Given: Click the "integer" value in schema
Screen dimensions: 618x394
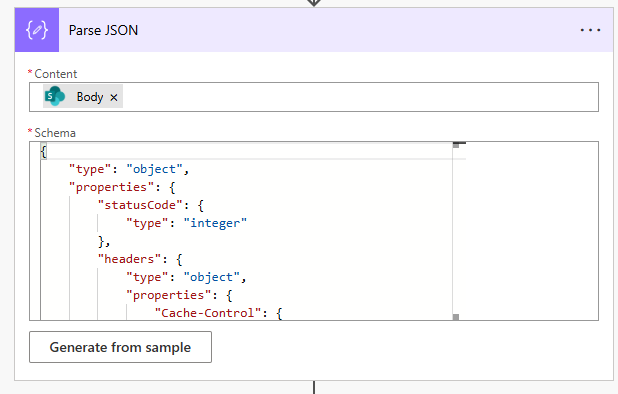Looking at the screenshot, I should point(215,223).
